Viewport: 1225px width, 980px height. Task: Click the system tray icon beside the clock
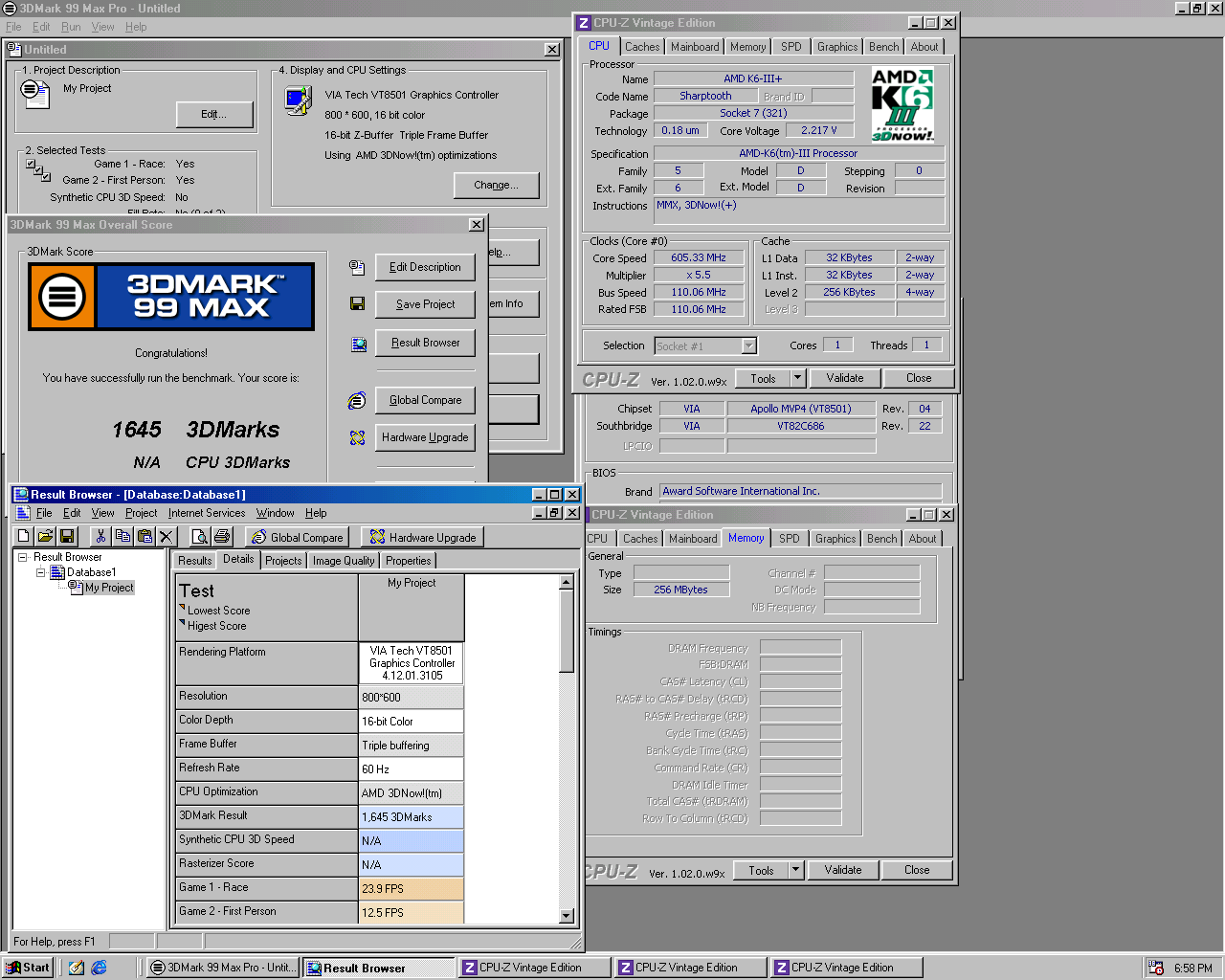tap(1156, 968)
